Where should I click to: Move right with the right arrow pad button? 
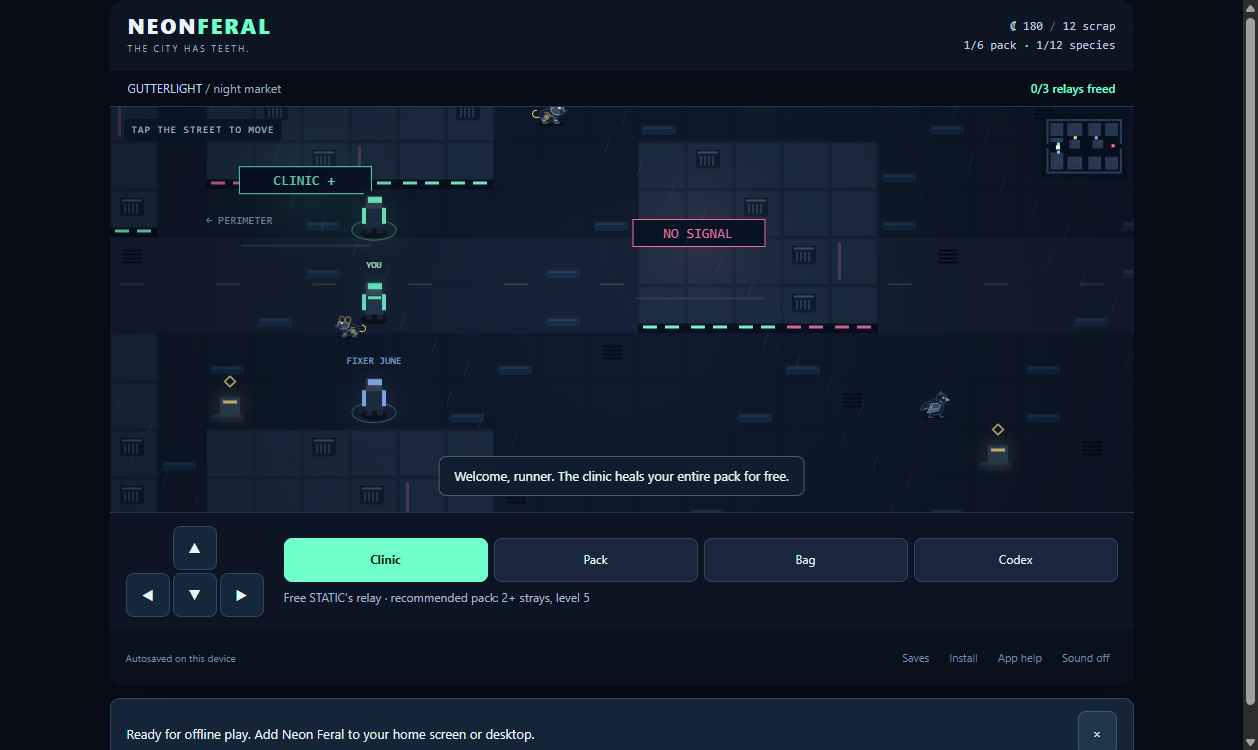click(x=242, y=595)
